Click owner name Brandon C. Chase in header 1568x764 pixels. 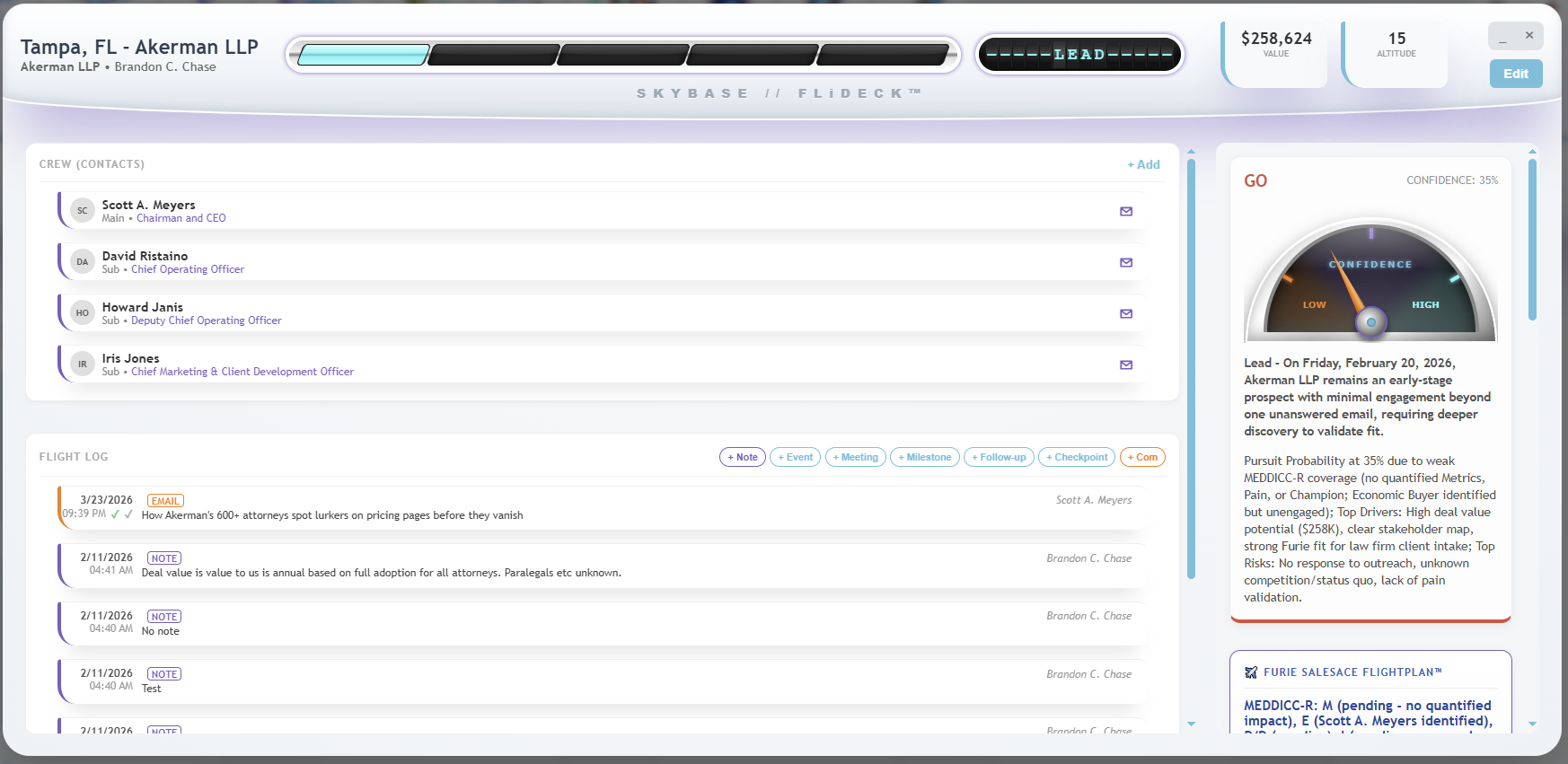pos(165,67)
